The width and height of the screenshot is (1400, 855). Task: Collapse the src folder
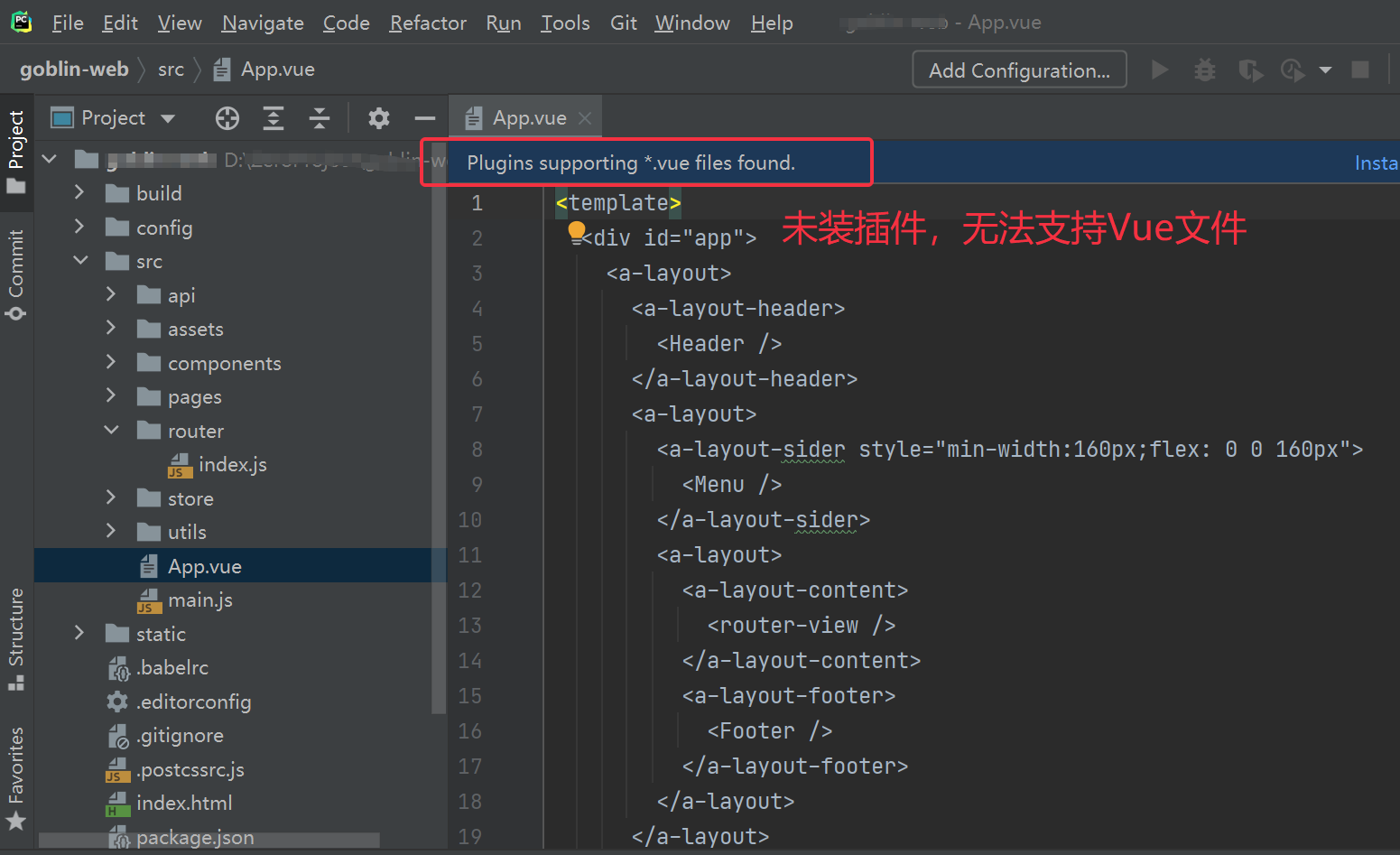(80, 260)
